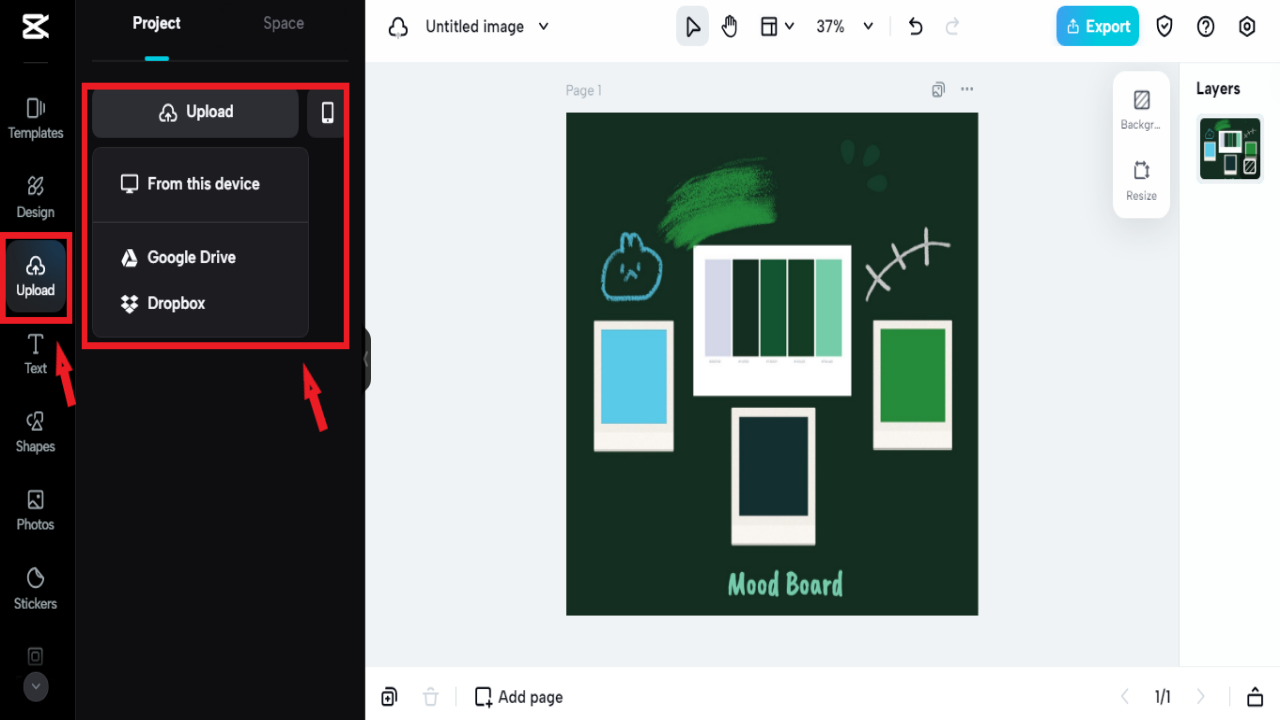1280x720 pixels.
Task: Open the Stickers panel
Action: (x=35, y=590)
